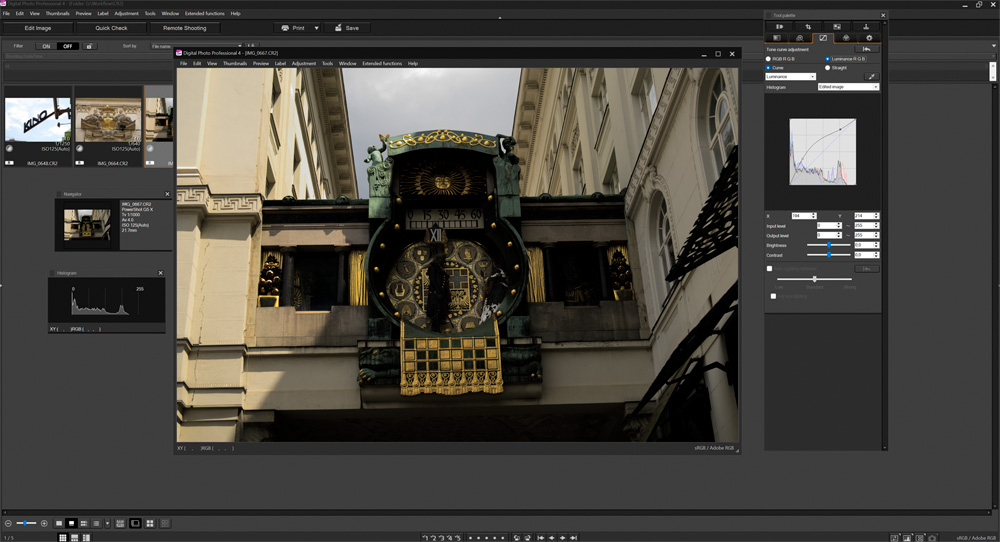Turn the filter ON
The height and width of the screenshot is (542, 1000).
point(46,46)
